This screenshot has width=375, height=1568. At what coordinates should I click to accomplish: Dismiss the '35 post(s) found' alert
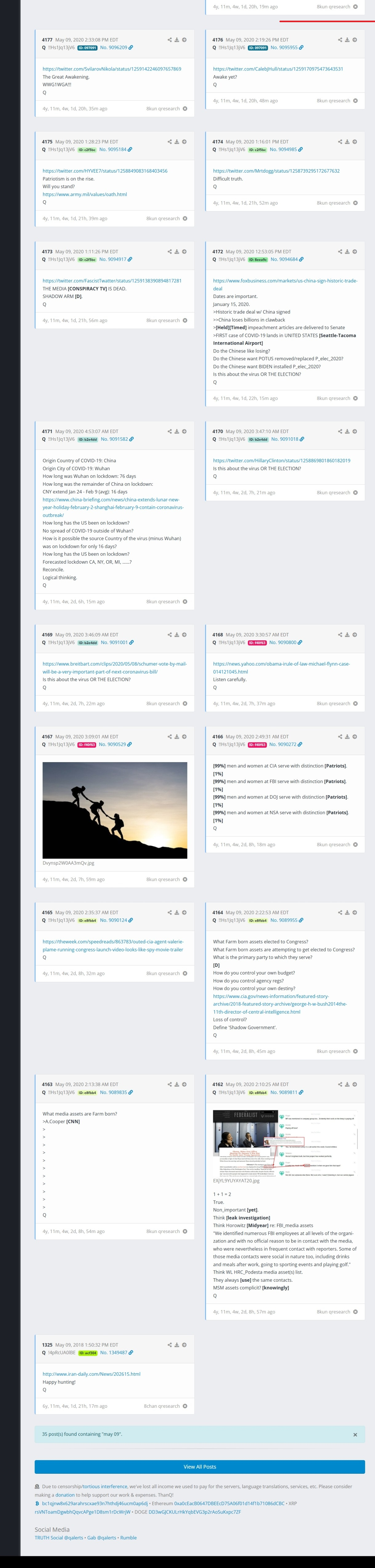point(356,1435)
